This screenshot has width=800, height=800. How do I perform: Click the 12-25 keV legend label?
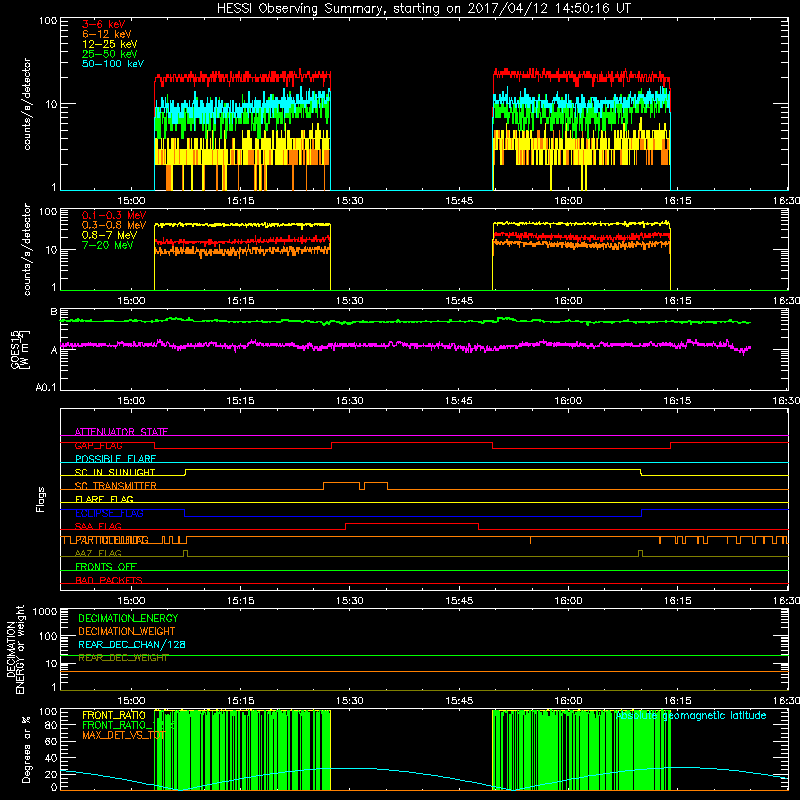(x=110, y=44)
